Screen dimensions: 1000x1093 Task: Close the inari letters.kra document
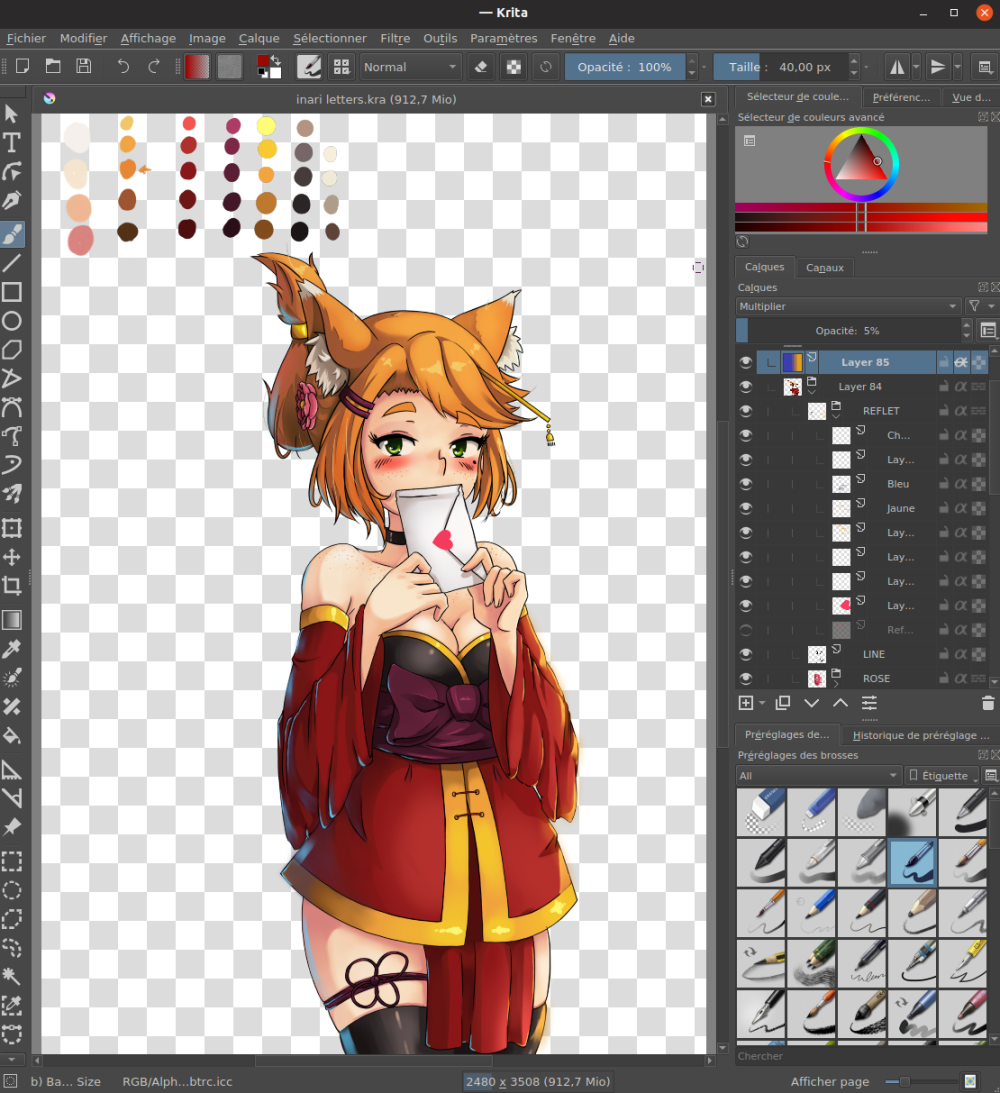coord(708,99)
